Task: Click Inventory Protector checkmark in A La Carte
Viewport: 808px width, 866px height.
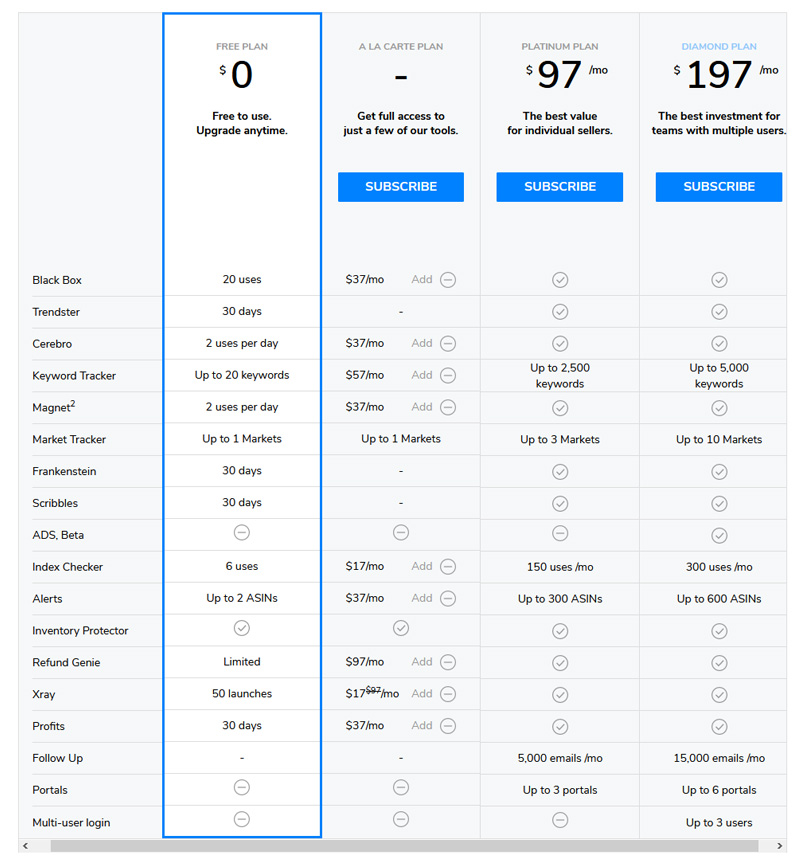Action: click(x=401, y=628)
